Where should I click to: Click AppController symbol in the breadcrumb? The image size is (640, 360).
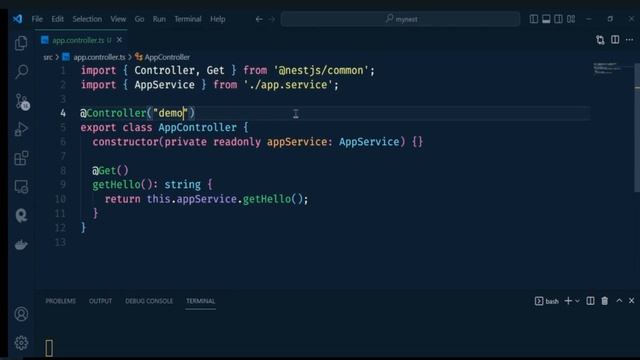[167, 57]
